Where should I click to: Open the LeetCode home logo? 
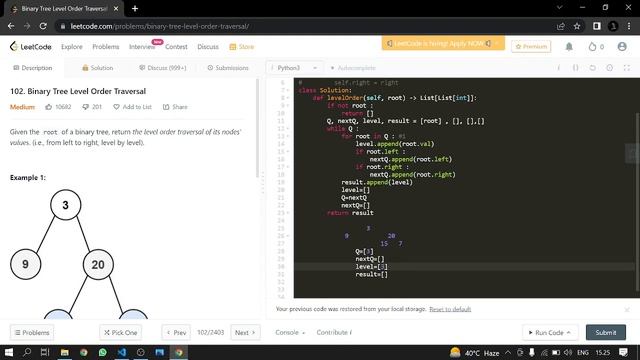point(31,47)
